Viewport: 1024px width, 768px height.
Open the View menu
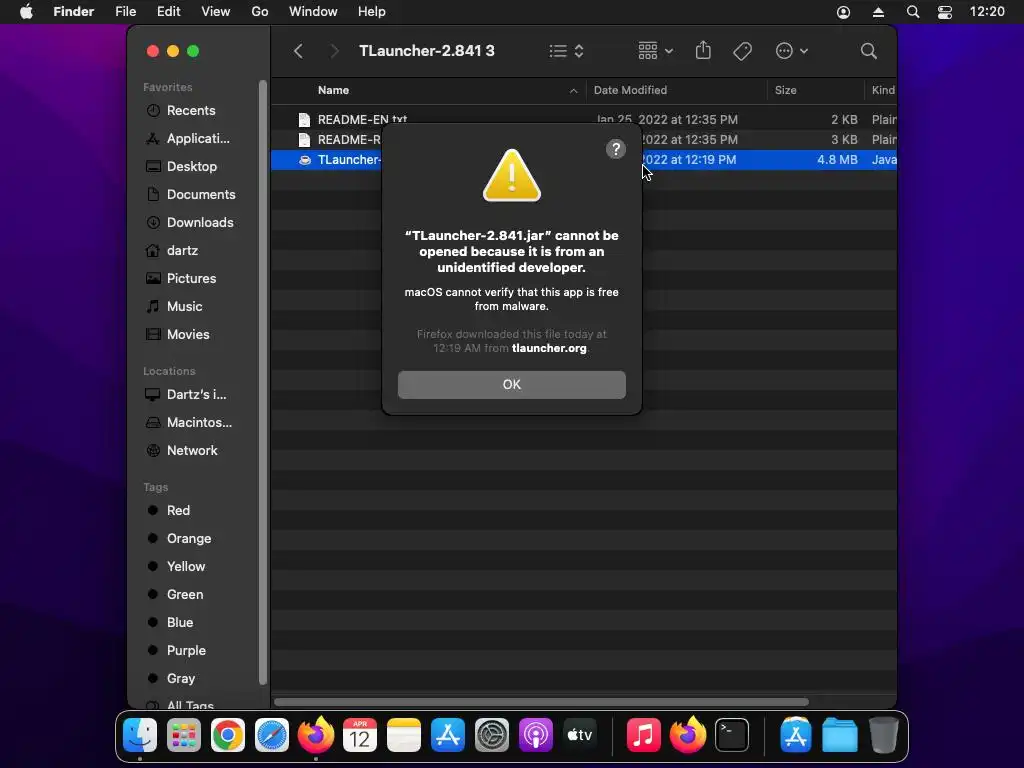click(216, 12)
